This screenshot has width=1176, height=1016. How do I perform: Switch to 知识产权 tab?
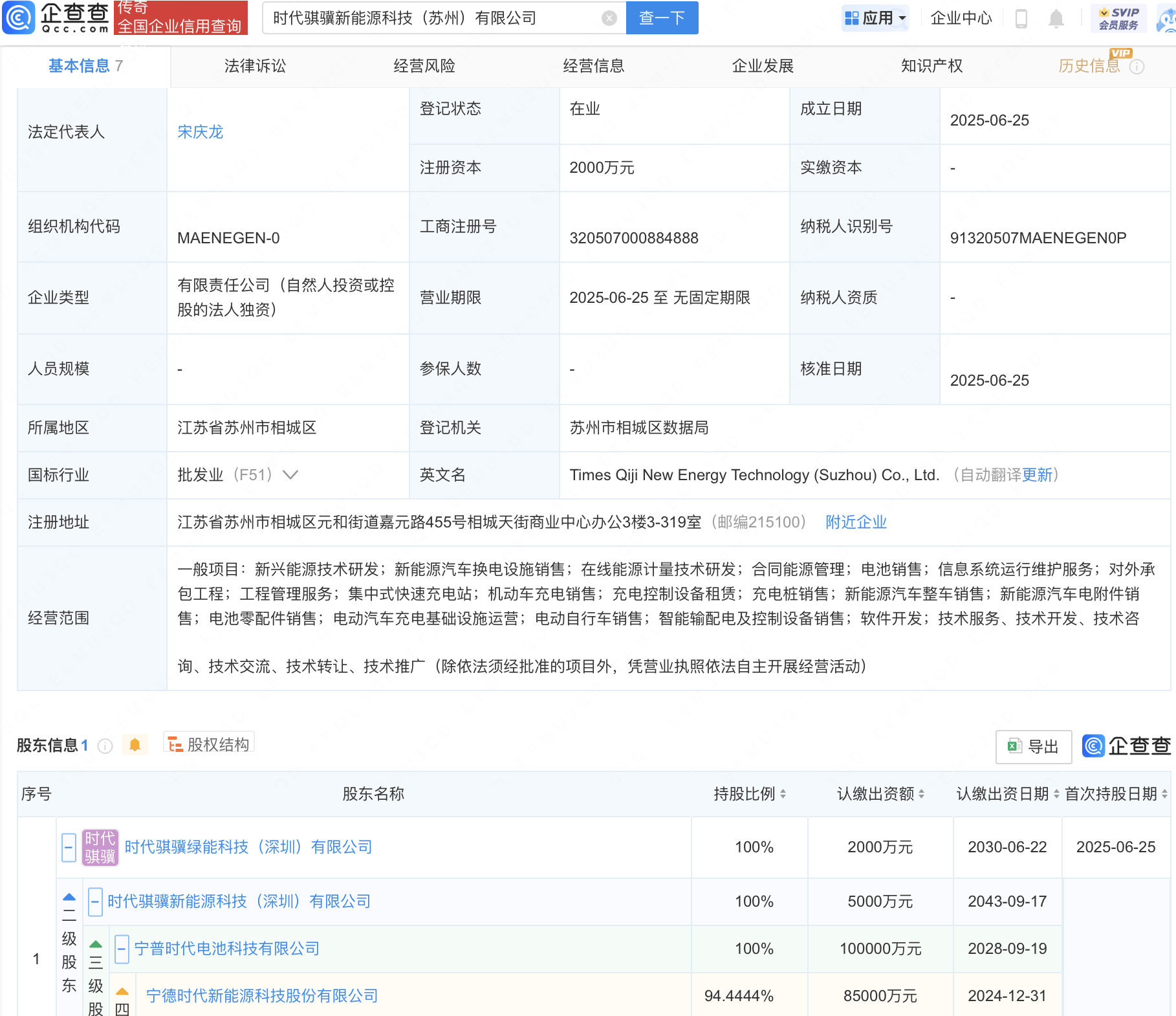point(931,66)
